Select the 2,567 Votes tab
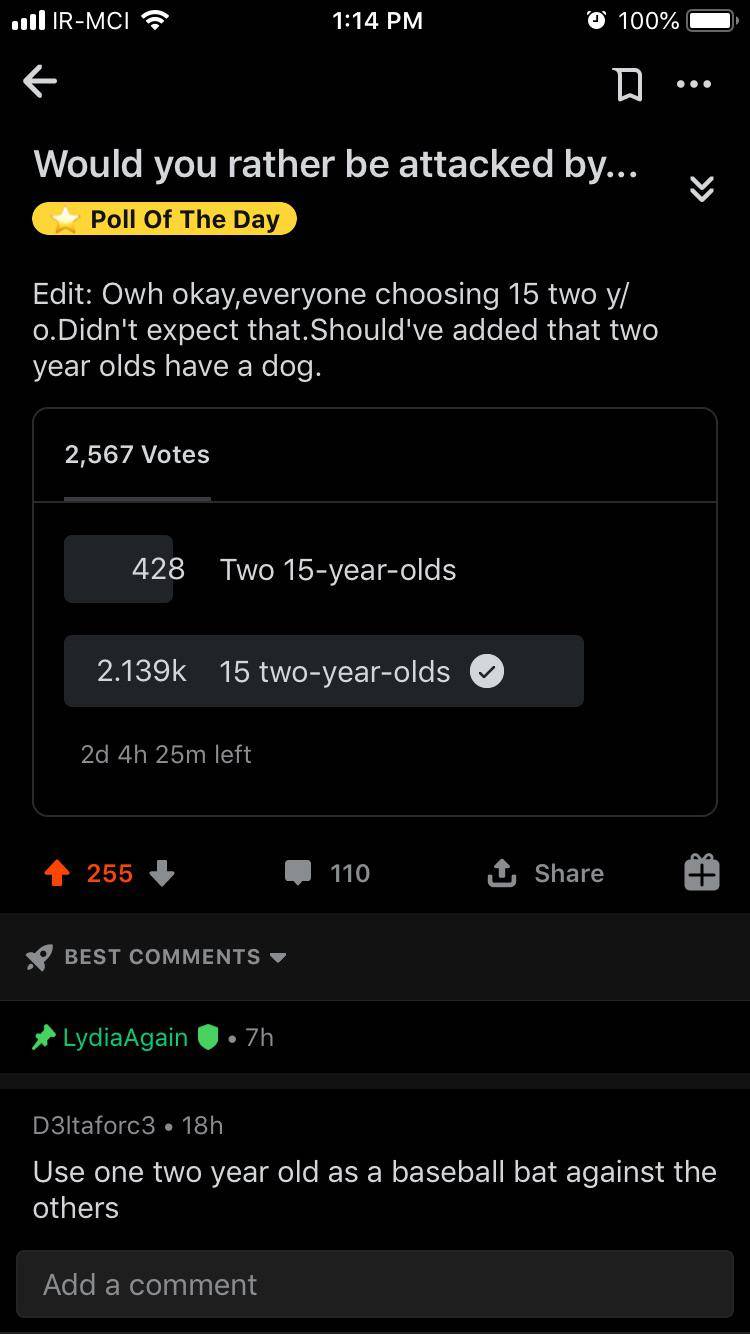 [x=137, y=455]
